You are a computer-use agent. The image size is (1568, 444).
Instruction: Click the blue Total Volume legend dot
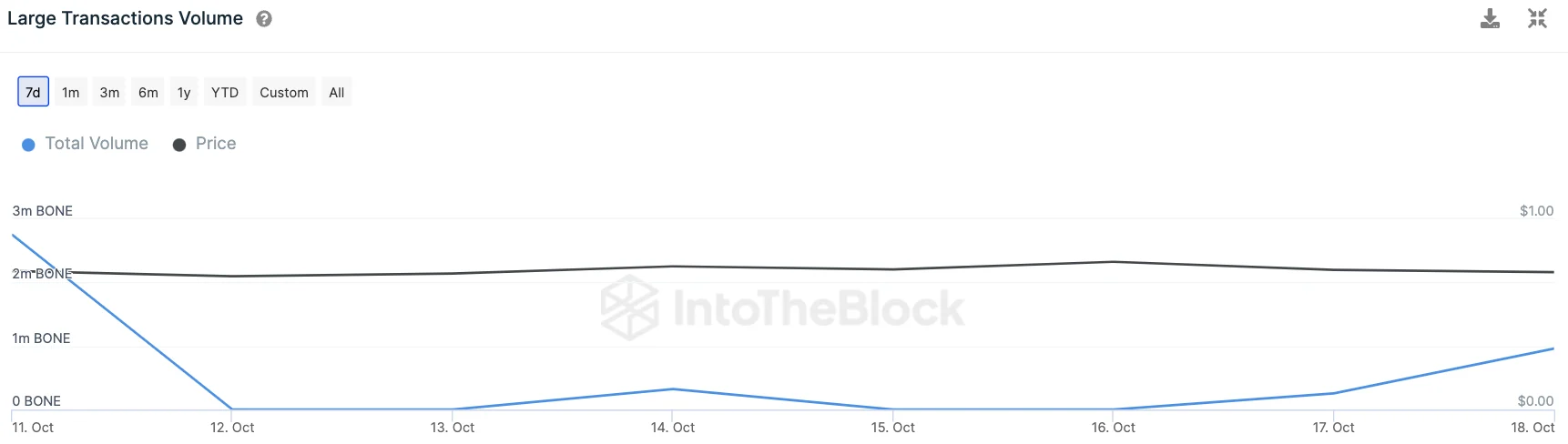[28, 145]
